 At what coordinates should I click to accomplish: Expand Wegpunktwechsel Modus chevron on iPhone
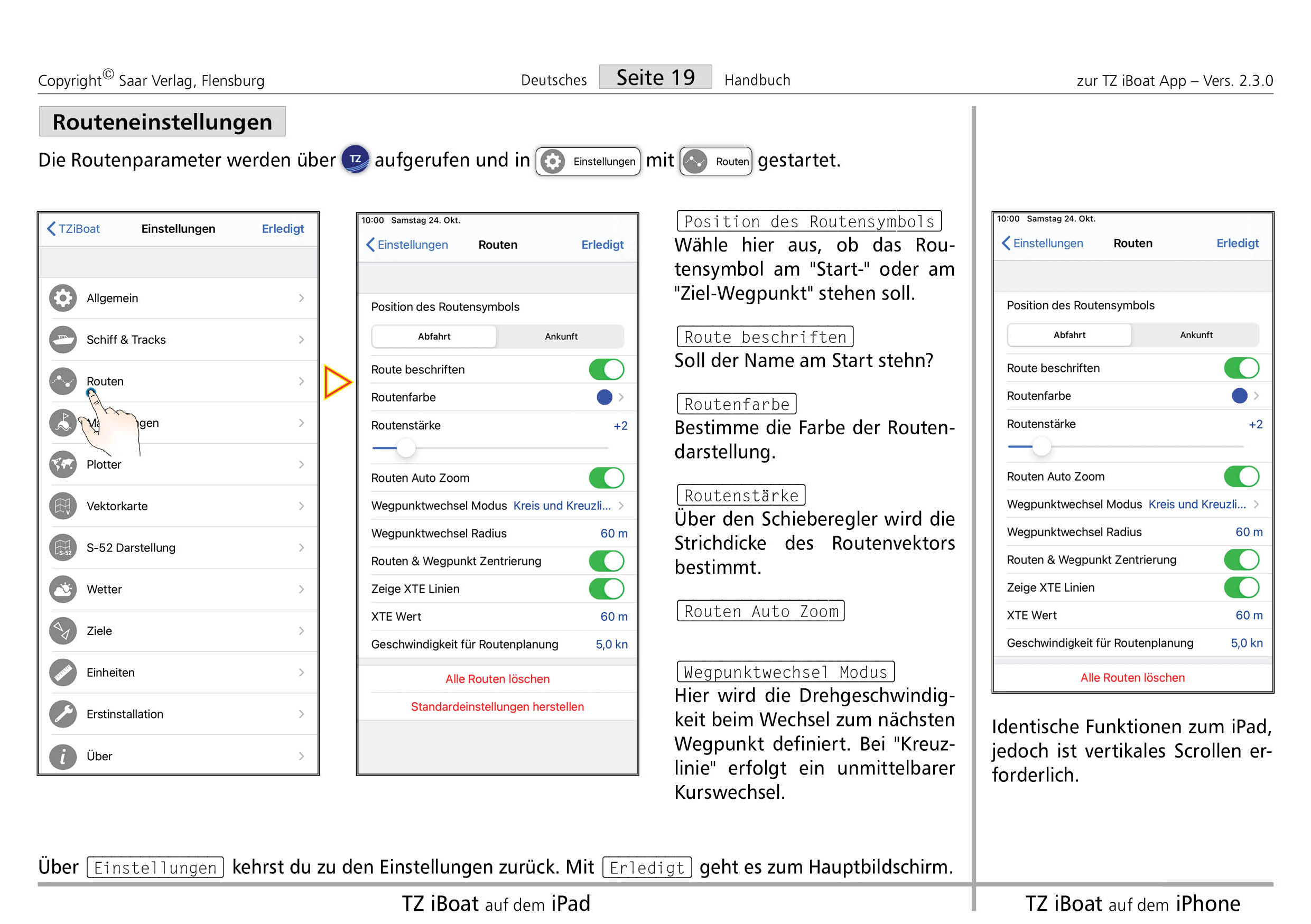pos(1256,505)
